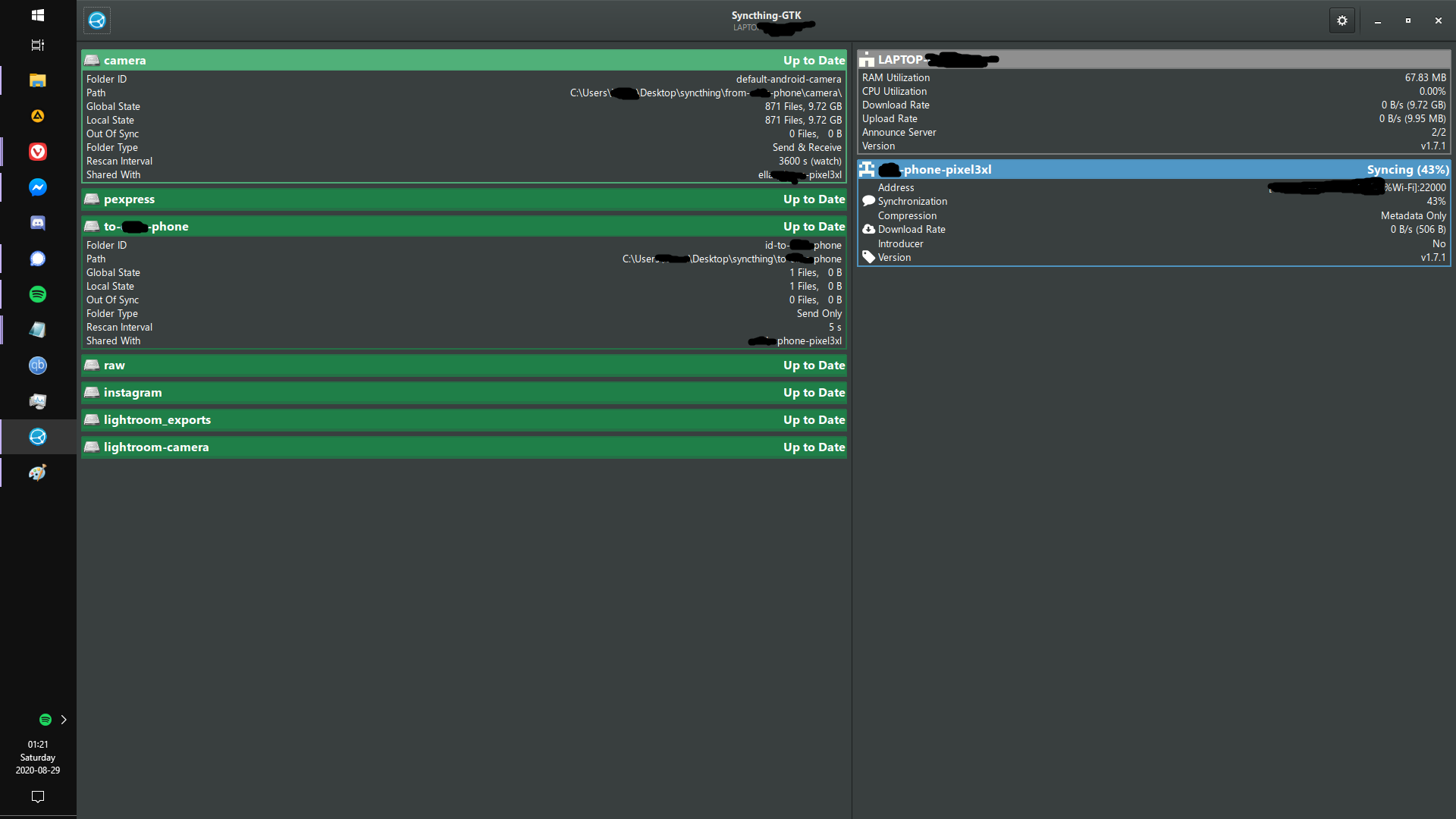Click the Syncing (43%) progress indicator
This screenshot has height=819, width=1456.
(x=1407, y=169)
